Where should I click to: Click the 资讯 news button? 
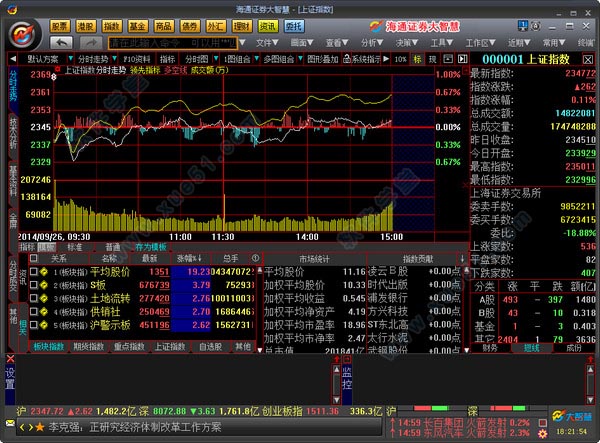[267, 26]
